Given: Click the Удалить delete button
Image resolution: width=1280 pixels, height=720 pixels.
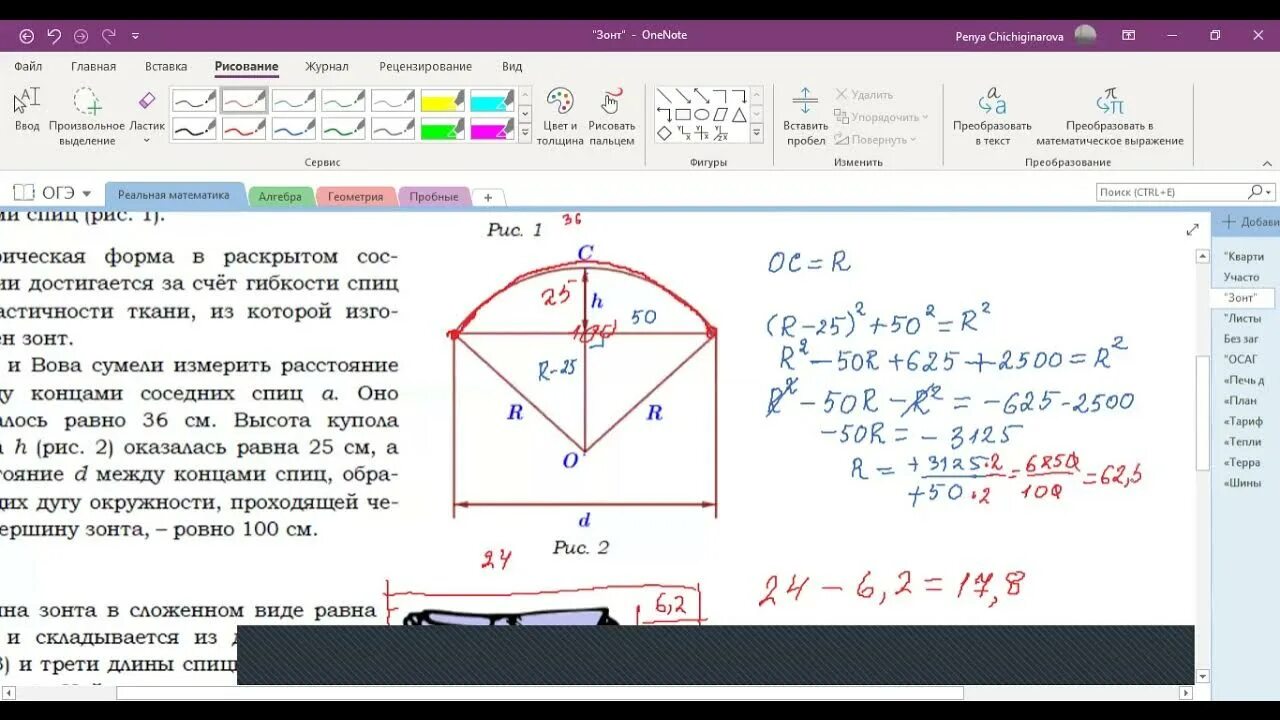Looking at the screenshot, I should (864, 95).
